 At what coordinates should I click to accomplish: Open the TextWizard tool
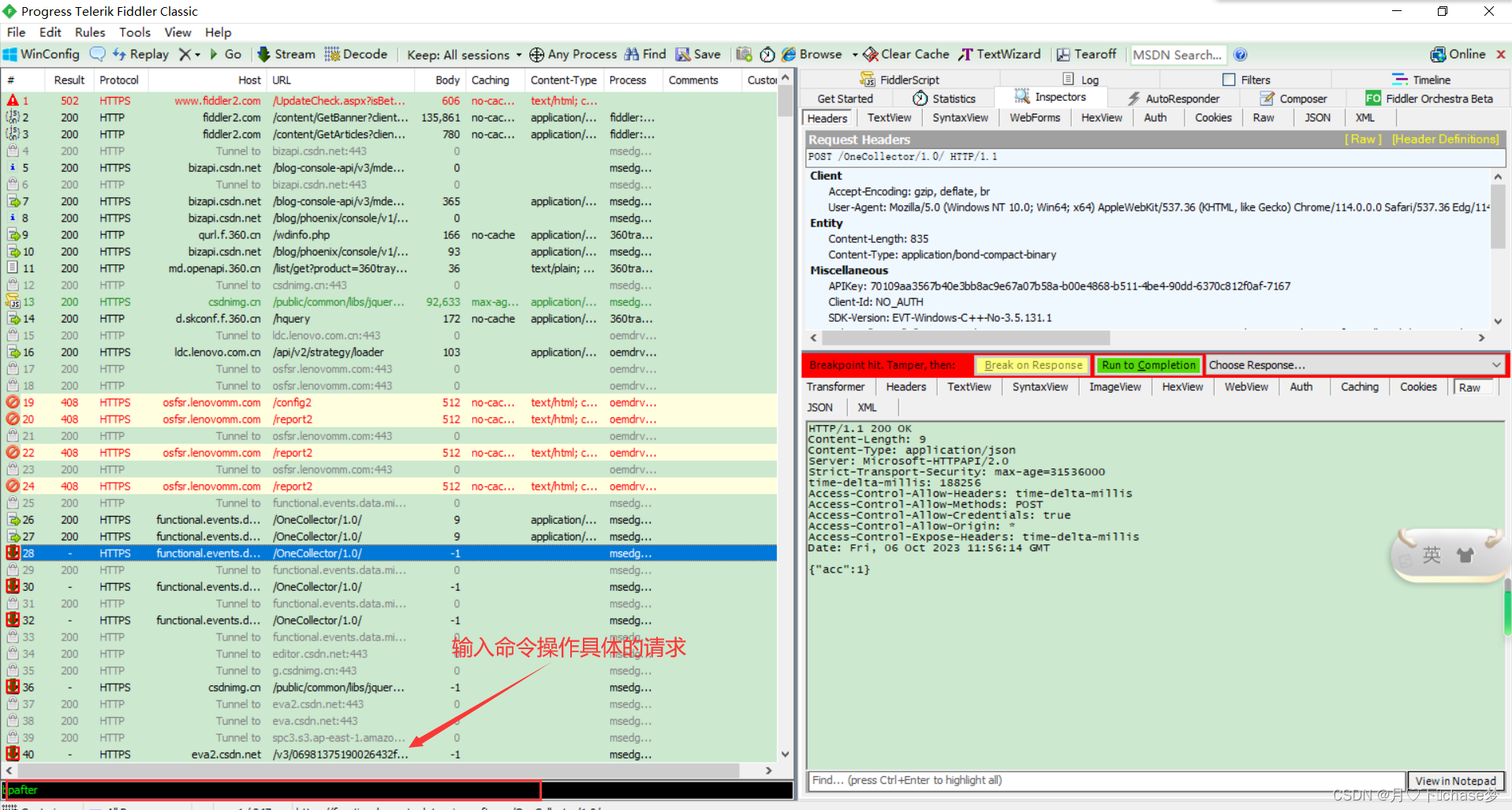pyautogui.click(x=999, y=54)
